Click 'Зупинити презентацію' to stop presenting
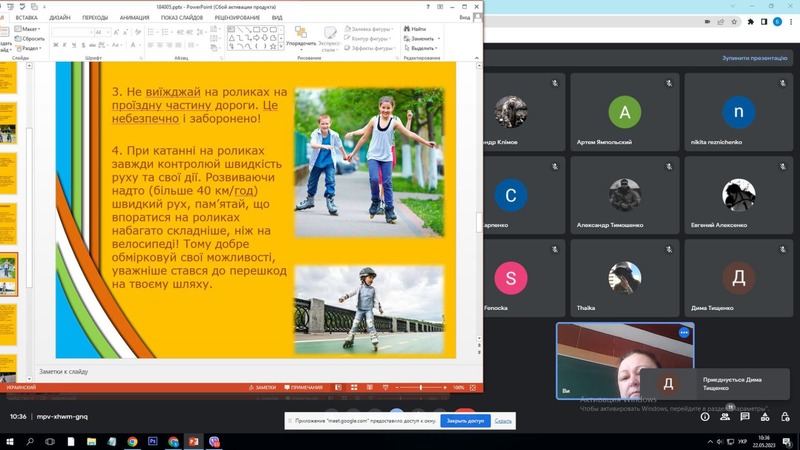 755,59
